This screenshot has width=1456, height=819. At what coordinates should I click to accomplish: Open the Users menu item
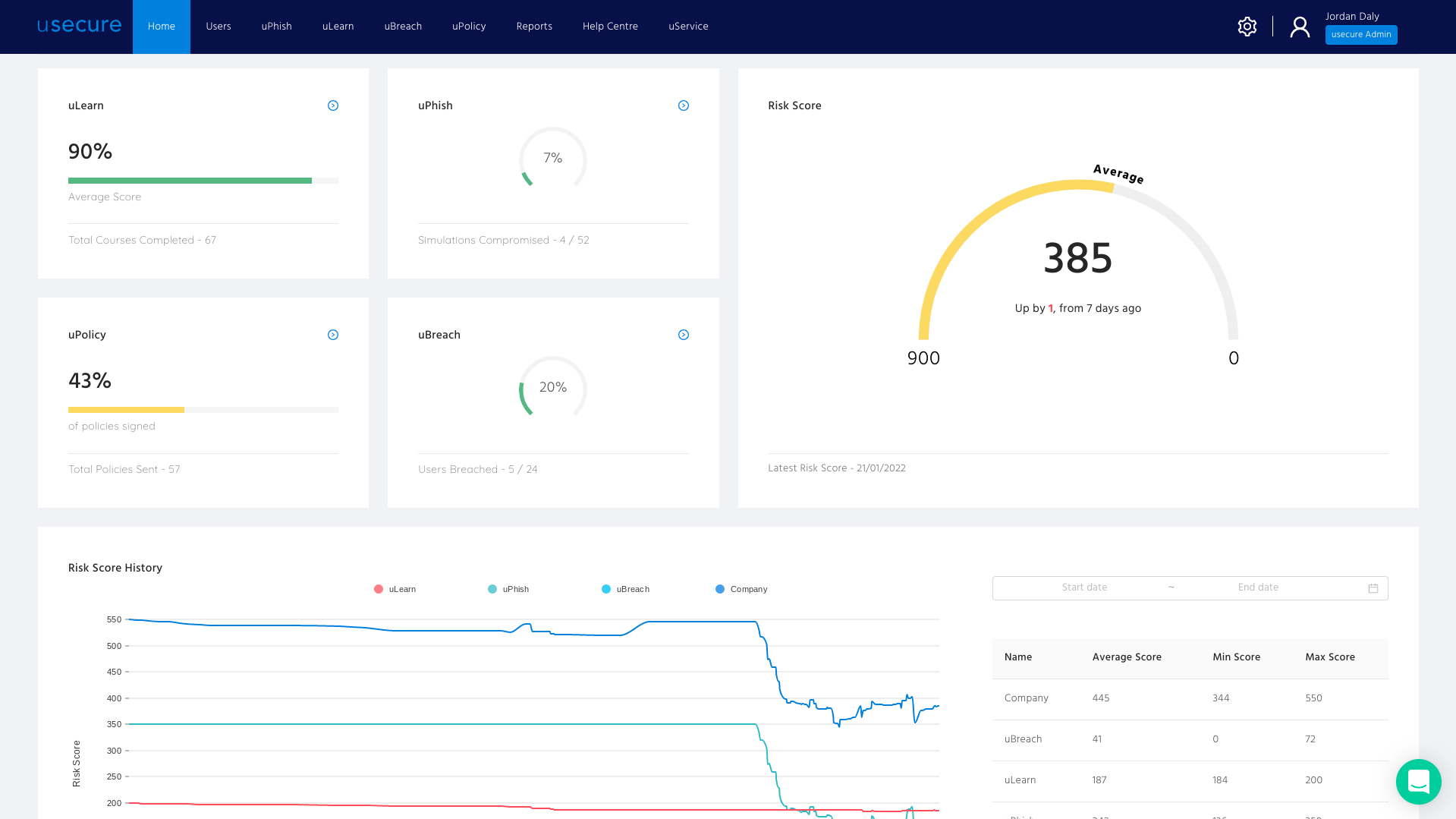(x=218, y=26)
